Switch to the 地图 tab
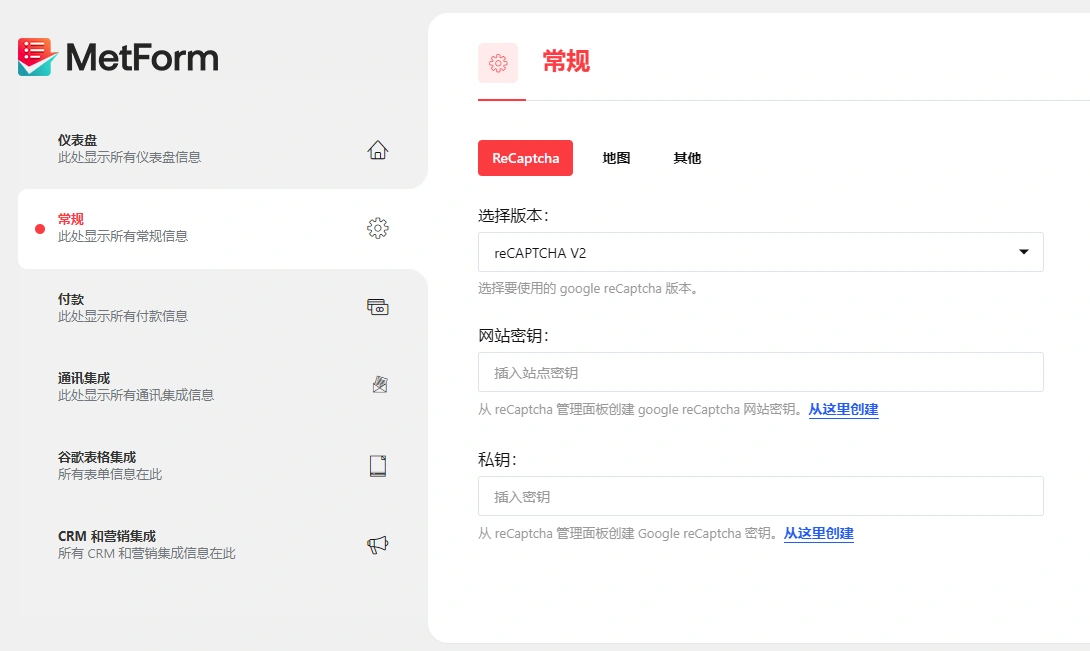The height and width of the screenshot is (651, 1090). coord(616,157)
